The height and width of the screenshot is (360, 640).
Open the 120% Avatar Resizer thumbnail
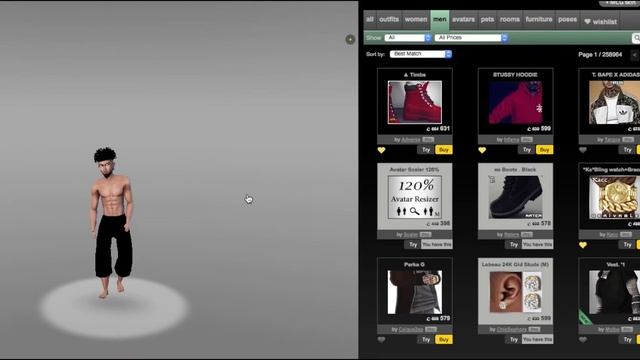pos(415,197)
